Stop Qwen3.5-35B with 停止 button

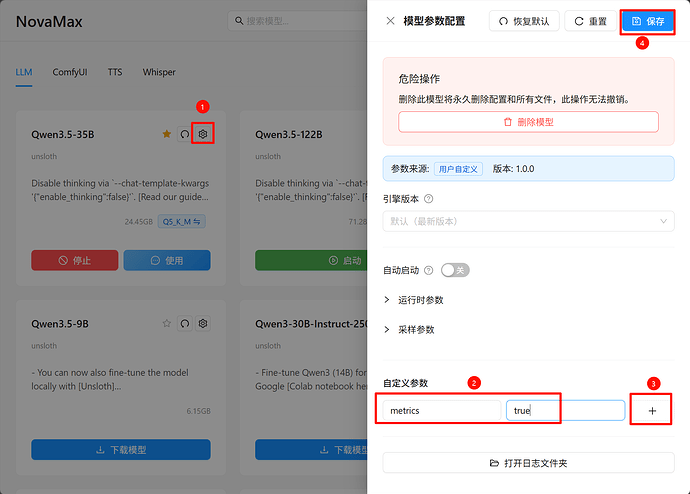pyautogui.click(x=74, y=260)
